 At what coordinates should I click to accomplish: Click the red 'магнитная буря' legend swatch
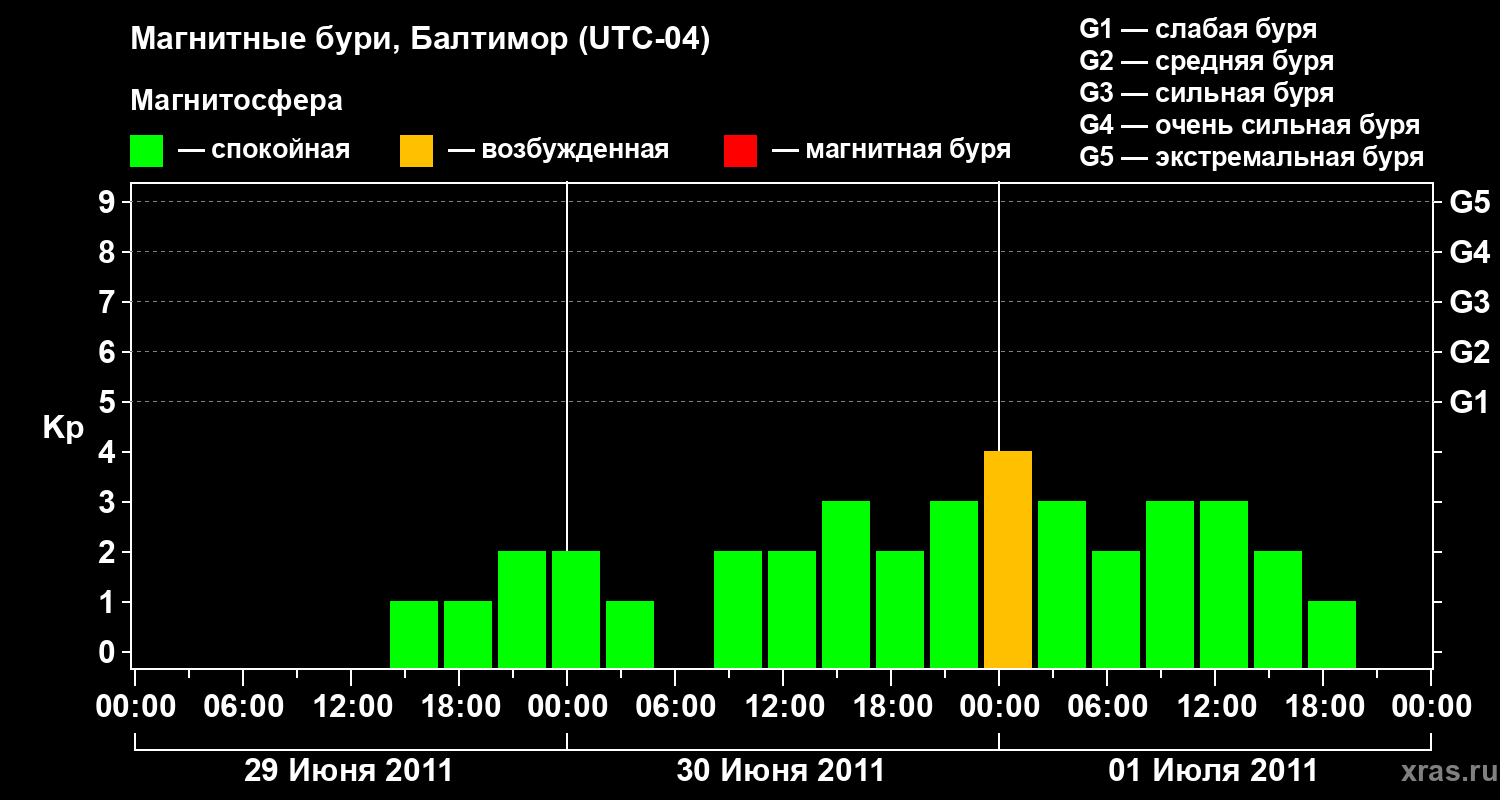pyautogui.click(x=741, y=151)
